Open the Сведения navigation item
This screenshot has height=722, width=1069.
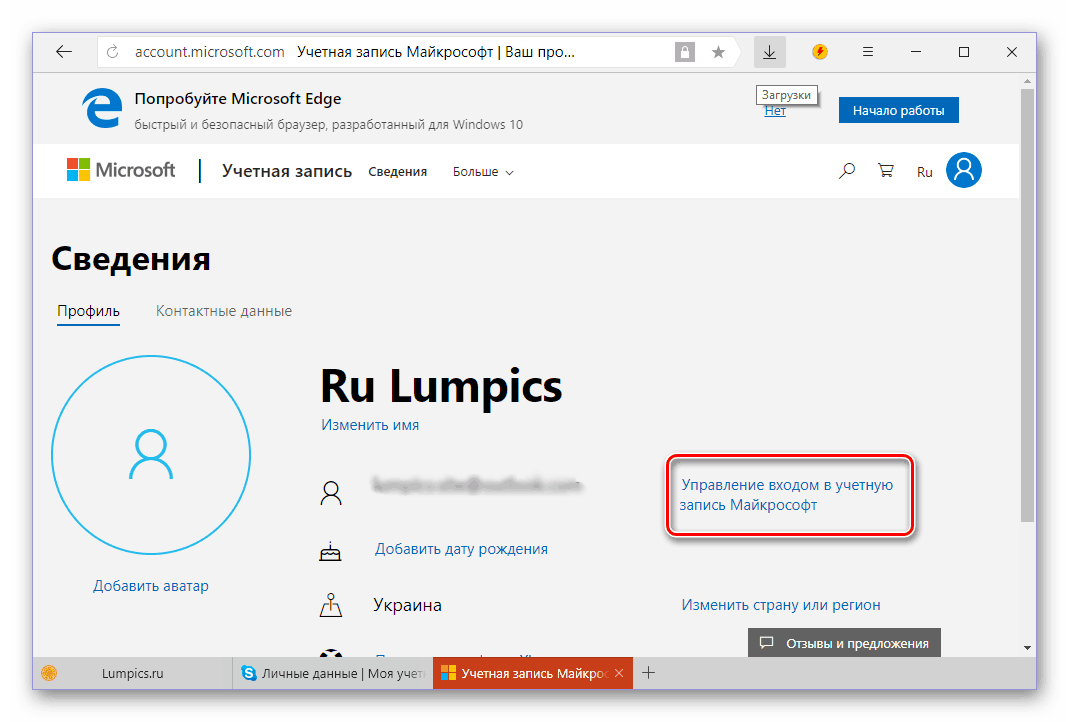tap(397, 172)
